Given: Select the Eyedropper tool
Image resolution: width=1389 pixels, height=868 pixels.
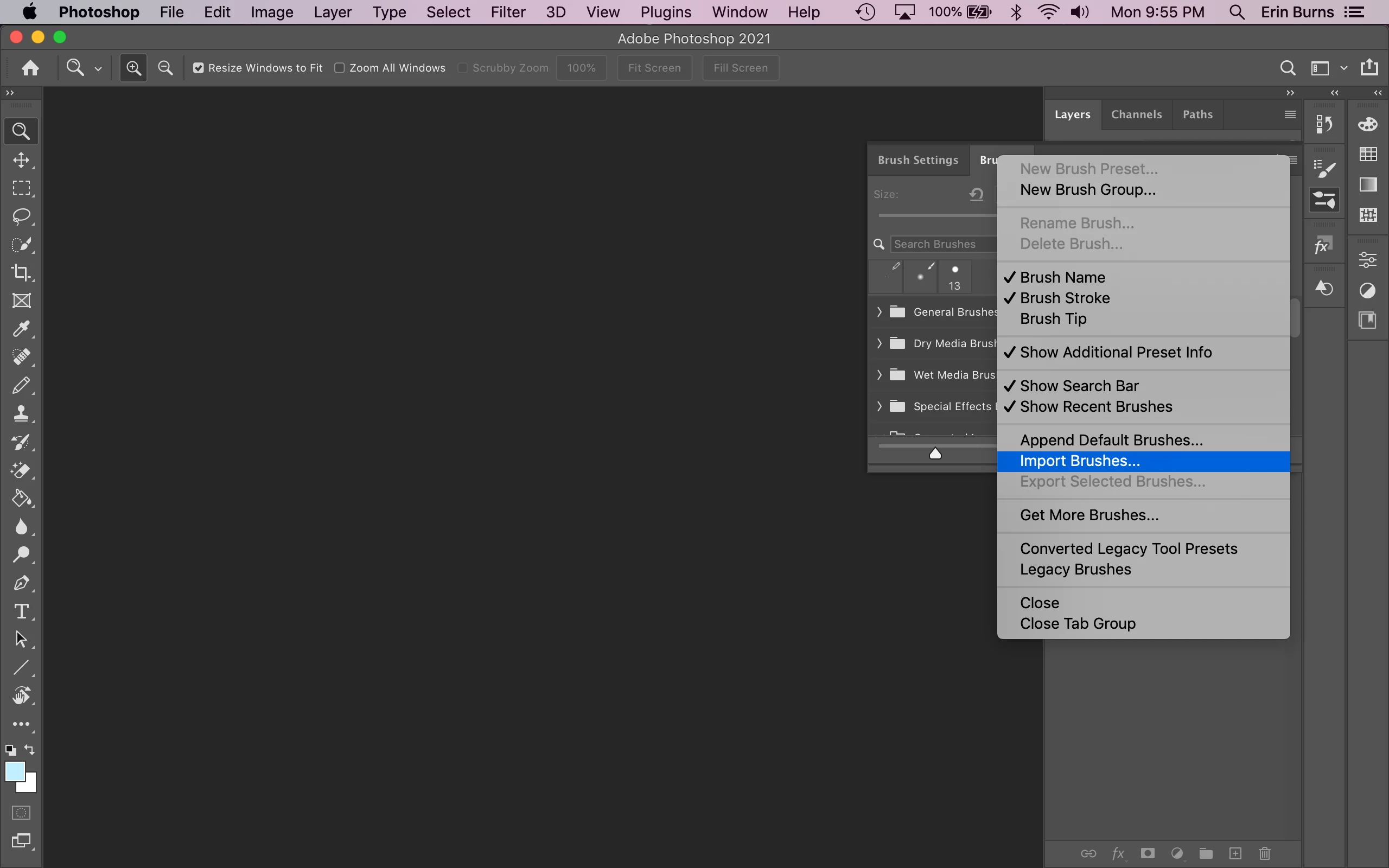Looking at the screenshot, I should 21,329.
